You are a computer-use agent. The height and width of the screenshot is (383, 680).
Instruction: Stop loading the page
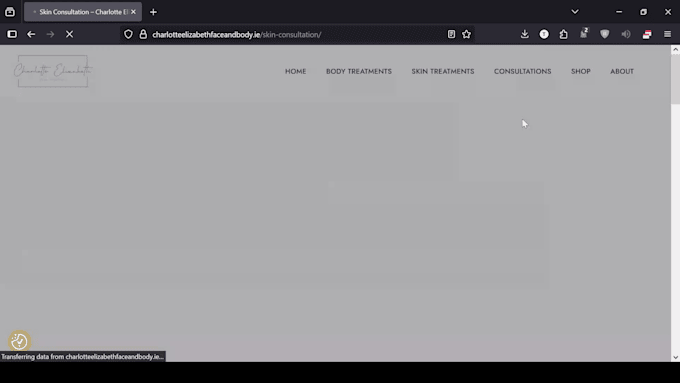(x=69, y=34)
